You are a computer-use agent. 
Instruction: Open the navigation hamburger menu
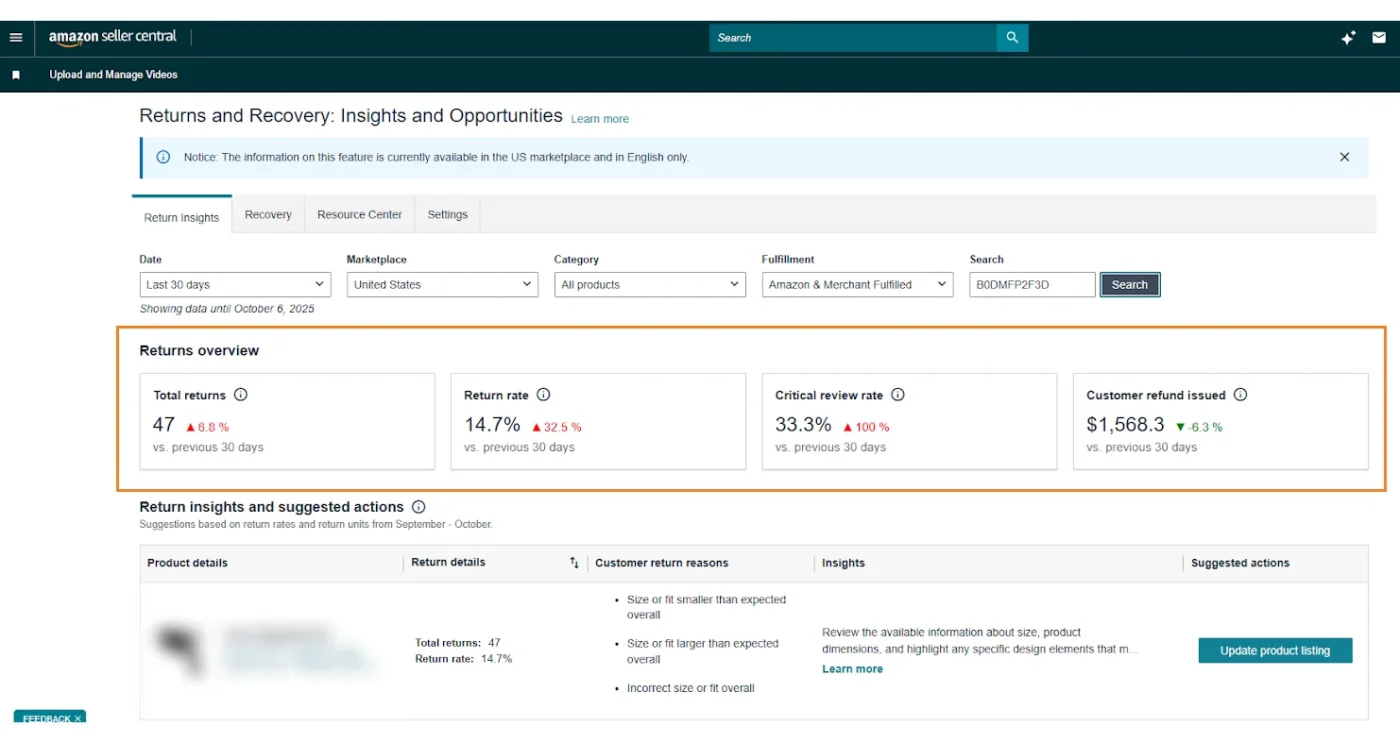(15, 37)
